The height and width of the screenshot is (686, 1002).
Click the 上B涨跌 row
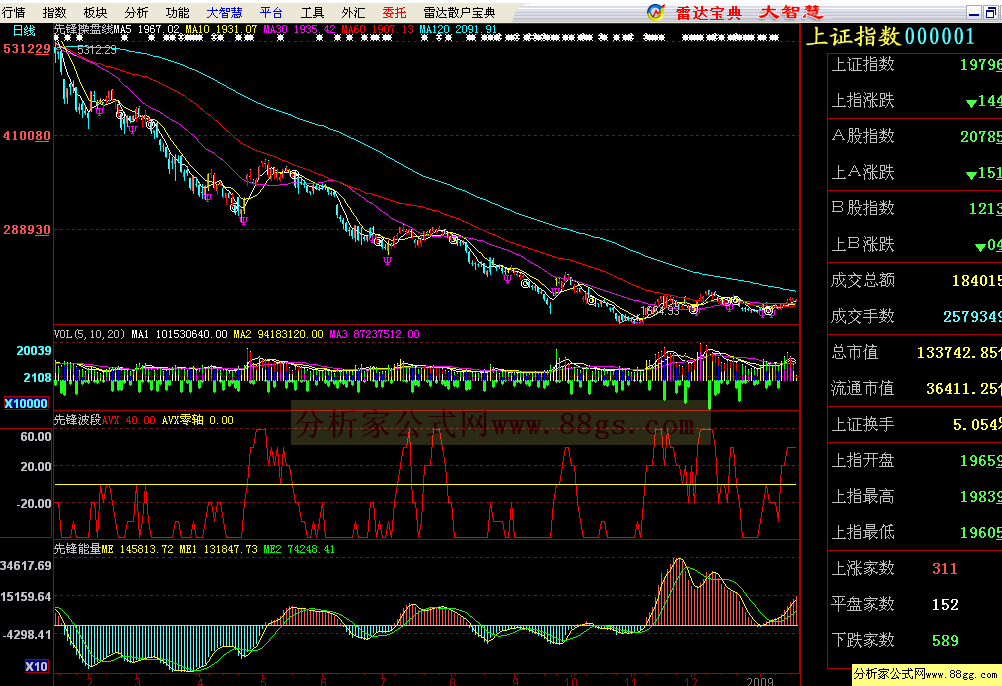916,244
